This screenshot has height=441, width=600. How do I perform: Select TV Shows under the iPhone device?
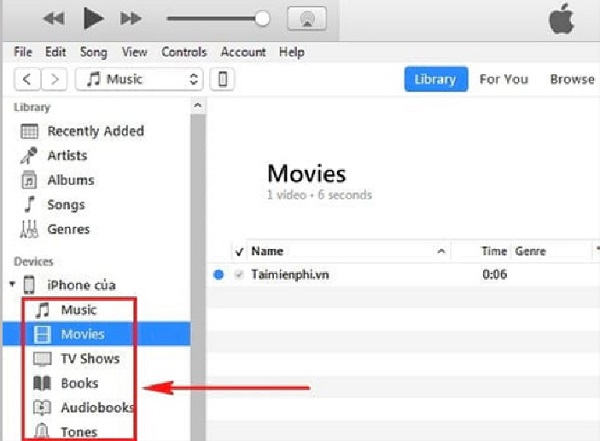pyautogui.click(x=89, y=358)
